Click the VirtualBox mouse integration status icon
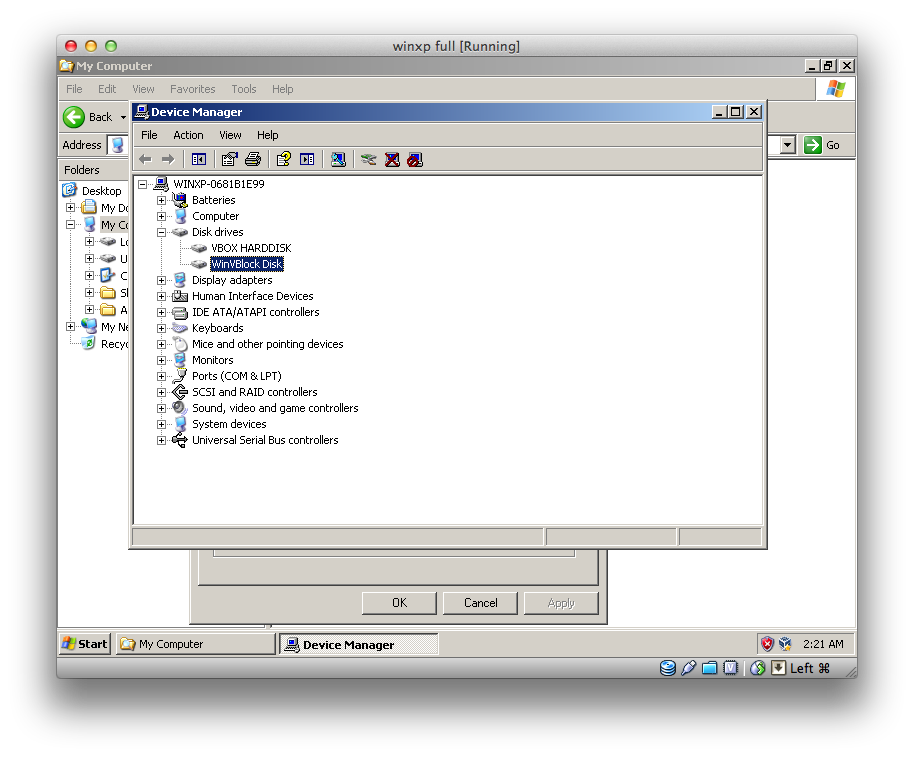The width and height of the screenshot is (914, 757). [x=758, y=668]
